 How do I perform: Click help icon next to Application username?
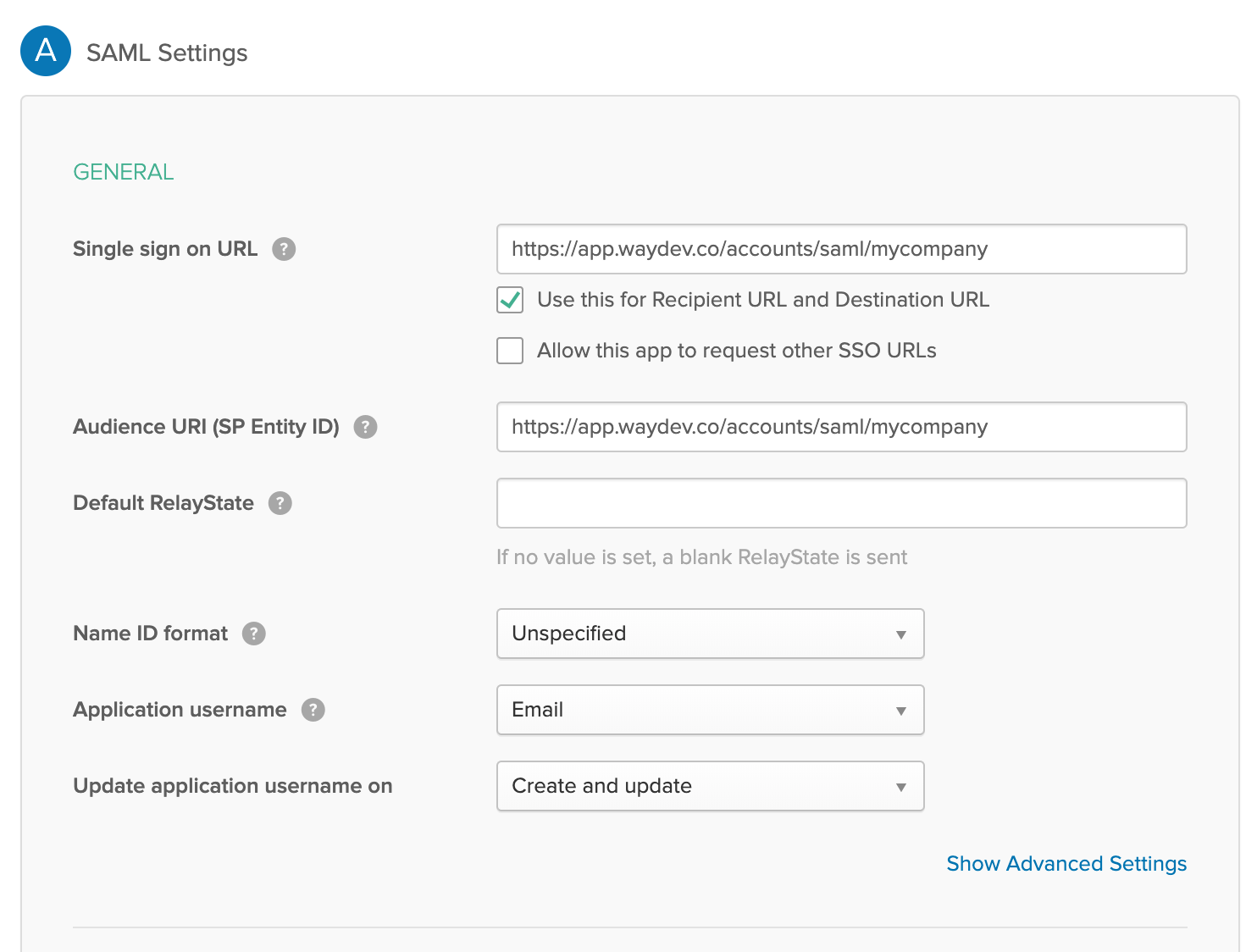coord(313,710)
